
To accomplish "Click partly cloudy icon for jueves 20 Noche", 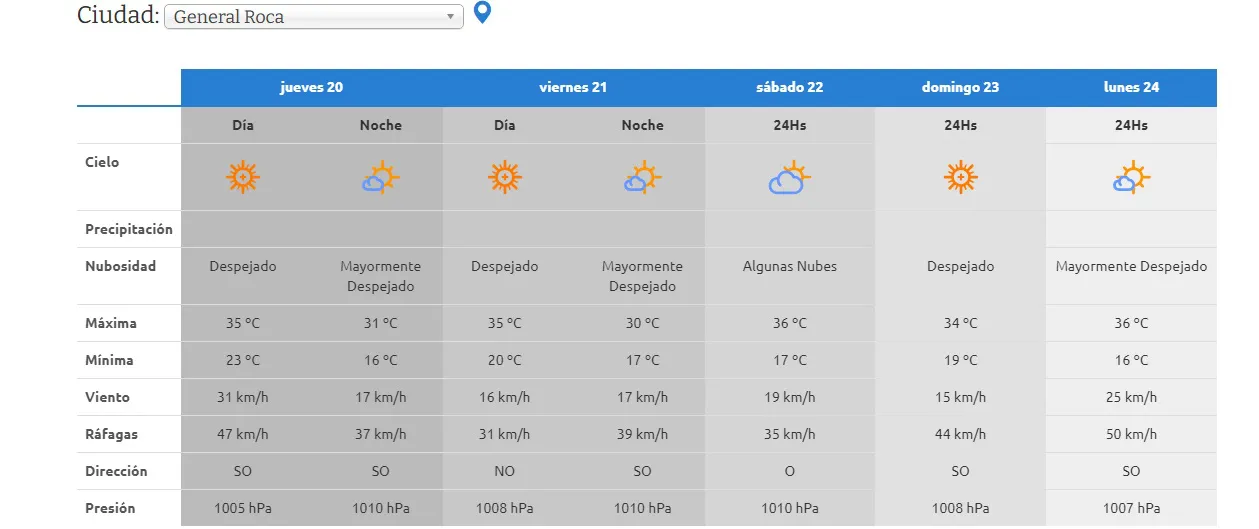I will pyautogui.click(x=380, y=178).
